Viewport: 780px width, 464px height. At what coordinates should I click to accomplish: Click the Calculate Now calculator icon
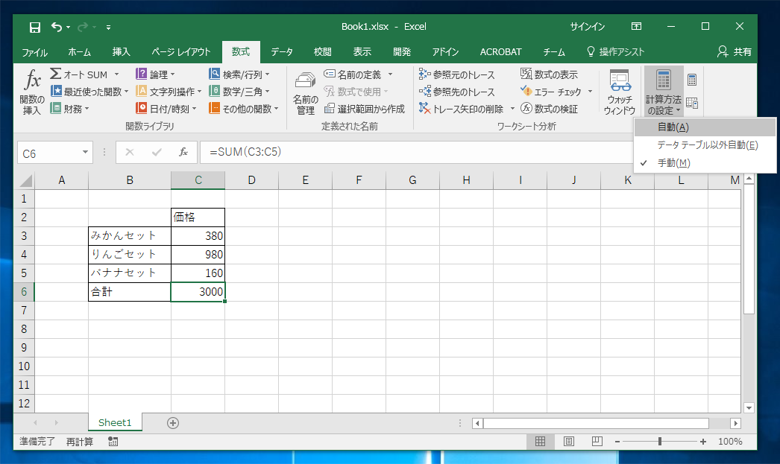(x=692, y=80)
